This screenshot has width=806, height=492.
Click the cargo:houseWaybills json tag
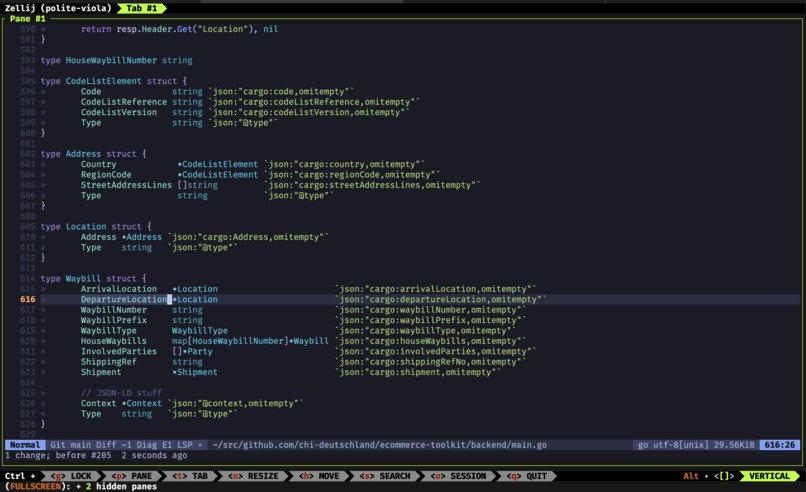pyautogui.click(x=431, y=341)
